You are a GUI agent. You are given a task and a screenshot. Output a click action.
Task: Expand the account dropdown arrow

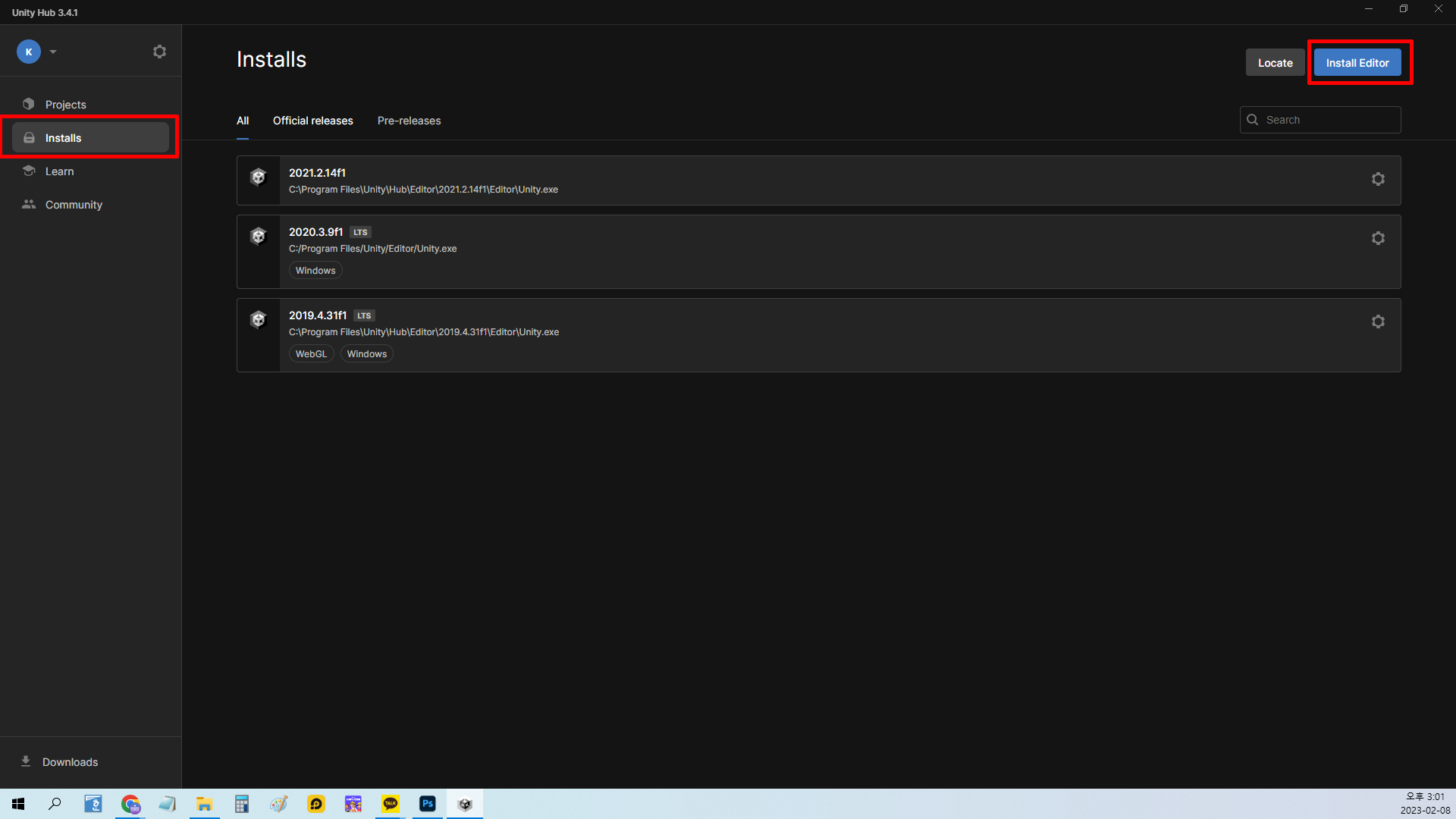[x=53, y=52]
